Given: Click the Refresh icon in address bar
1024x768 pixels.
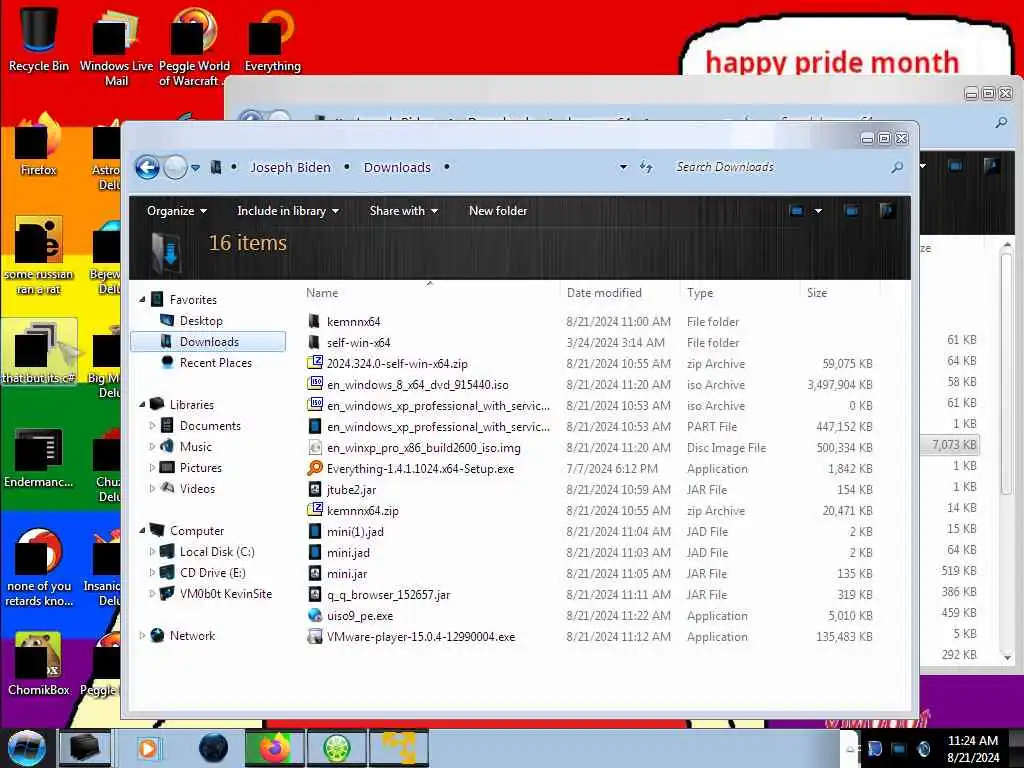Looking at the screenshot, I should coord(647,167).
